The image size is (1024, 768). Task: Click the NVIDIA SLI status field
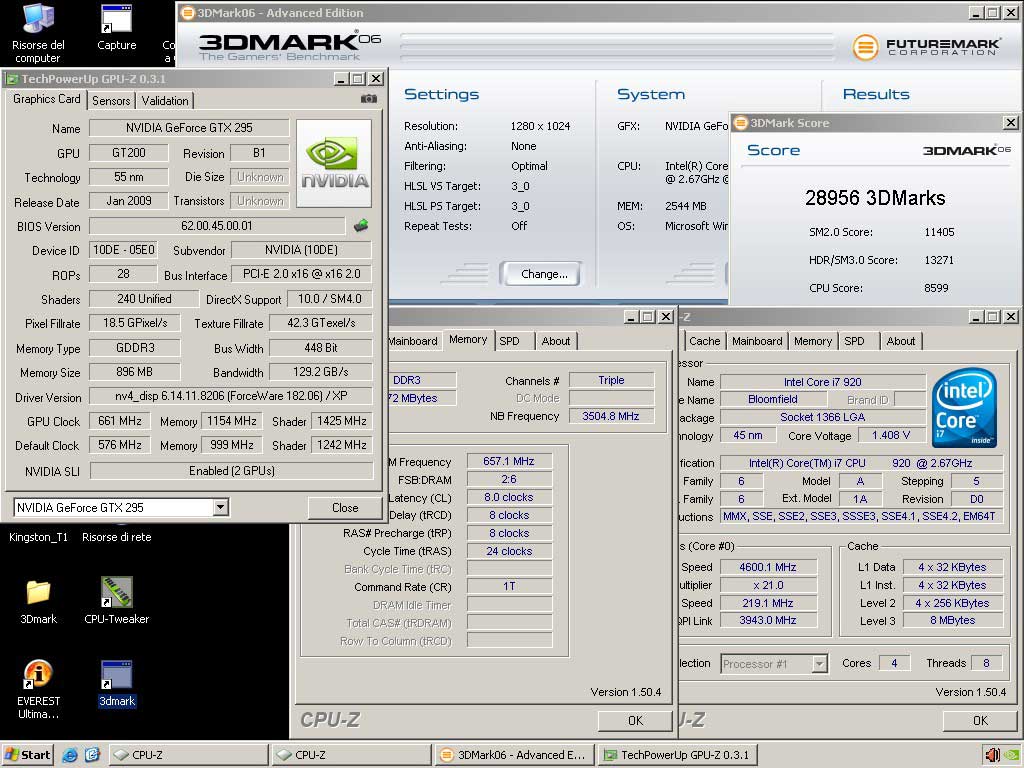click(x=231, y=471)
